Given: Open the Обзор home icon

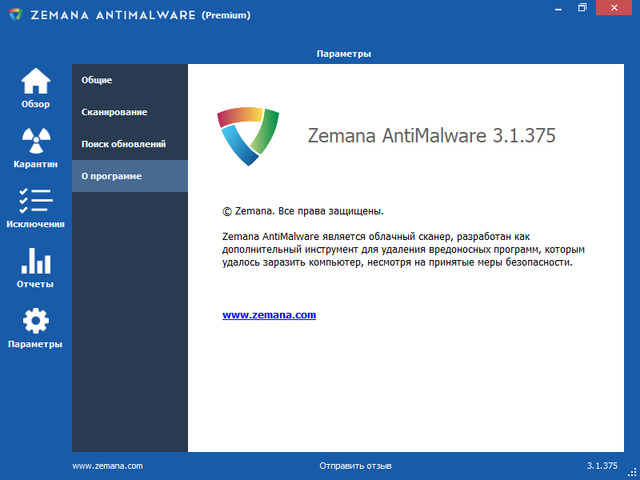Looking at the screenshot, I should [35, 82].
